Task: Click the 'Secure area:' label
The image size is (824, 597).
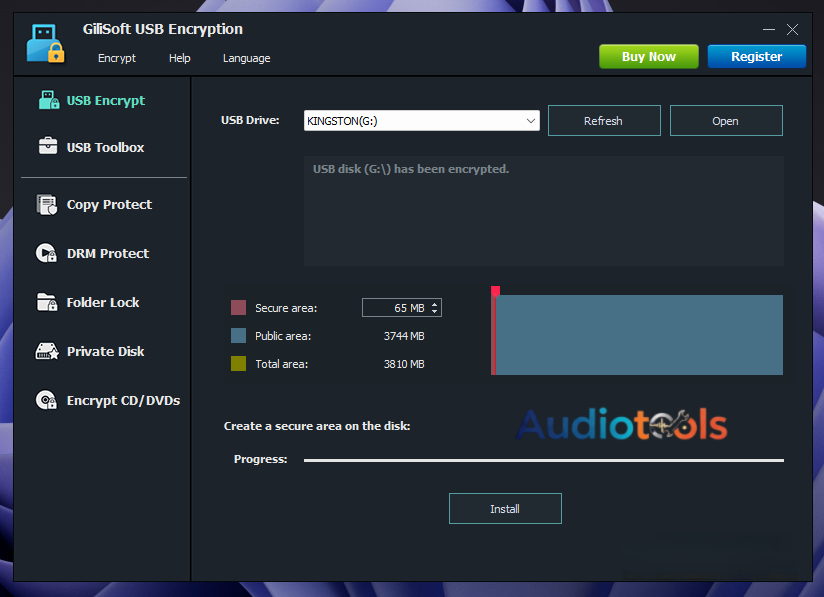Action: tap(286, 308)
